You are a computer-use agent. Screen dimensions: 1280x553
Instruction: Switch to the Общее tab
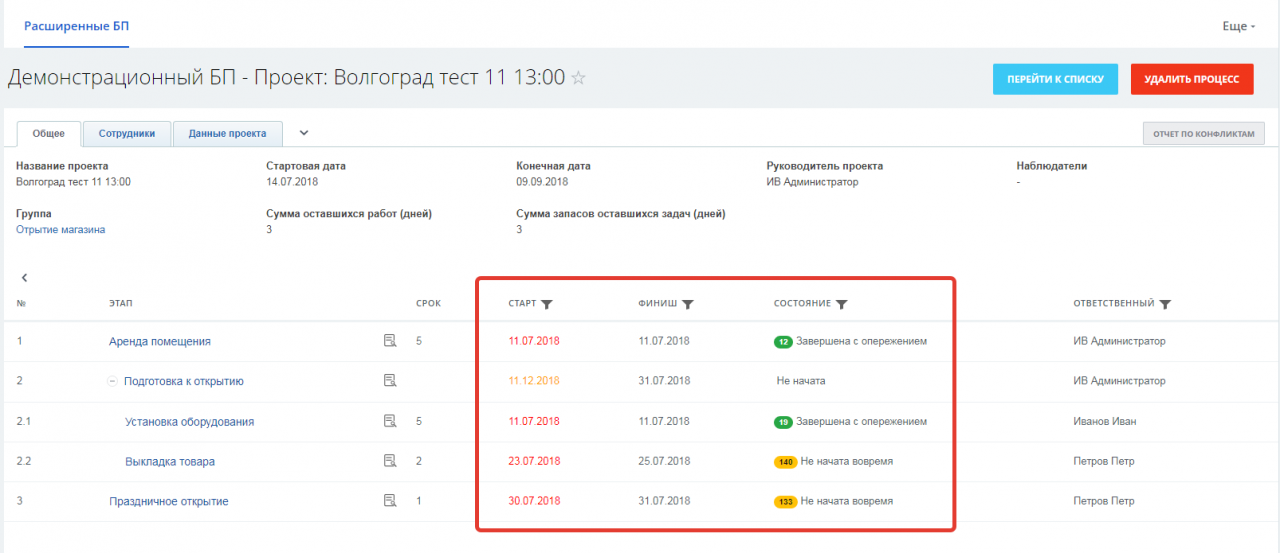coord(48,133)
